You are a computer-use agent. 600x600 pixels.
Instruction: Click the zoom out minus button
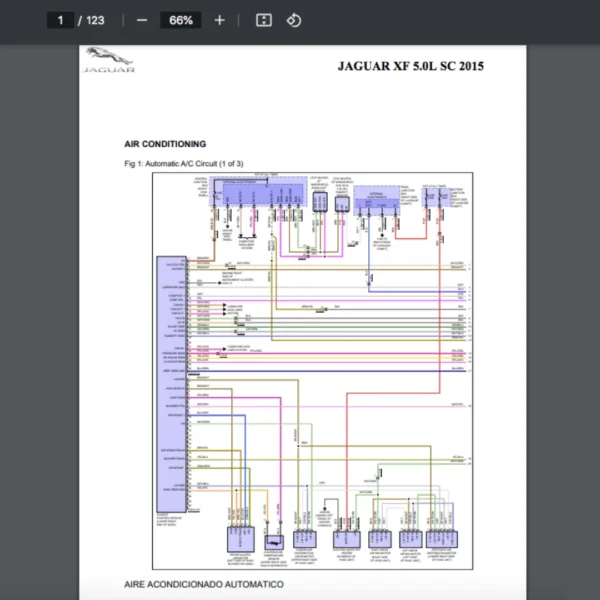tap(142, 20)
